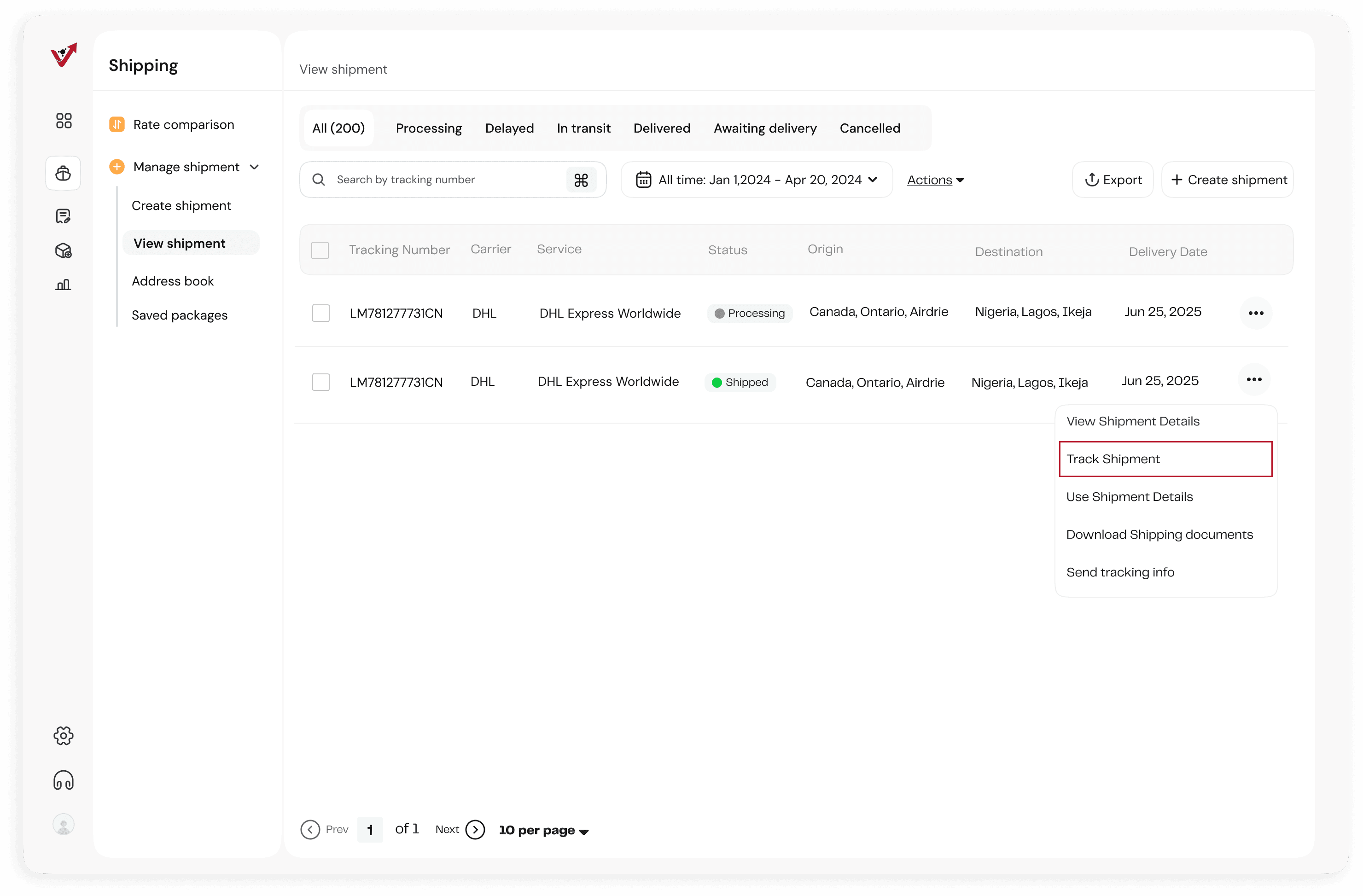This screenshot has height=896, width=1363.
Task: Open the All time date range dropdown
Action: click(x=757, y=180)
